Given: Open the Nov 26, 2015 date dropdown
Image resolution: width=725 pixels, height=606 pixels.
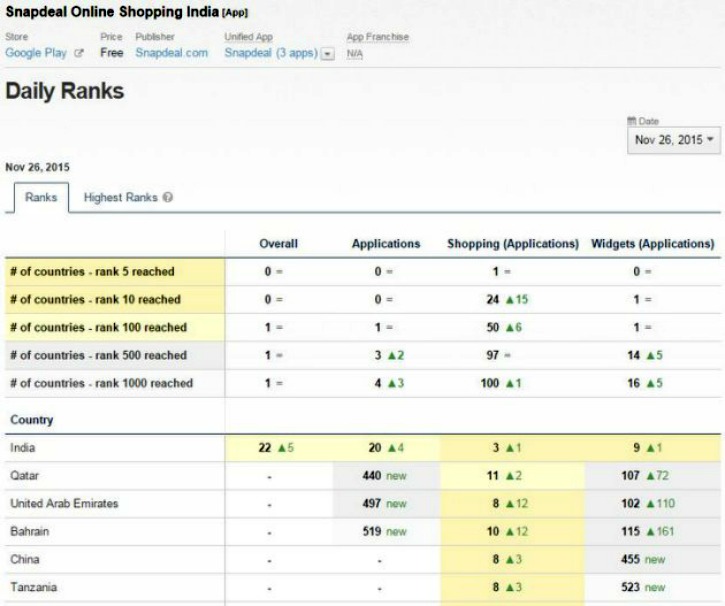Looking at the screenshot, I should click(x=674, y=140).
